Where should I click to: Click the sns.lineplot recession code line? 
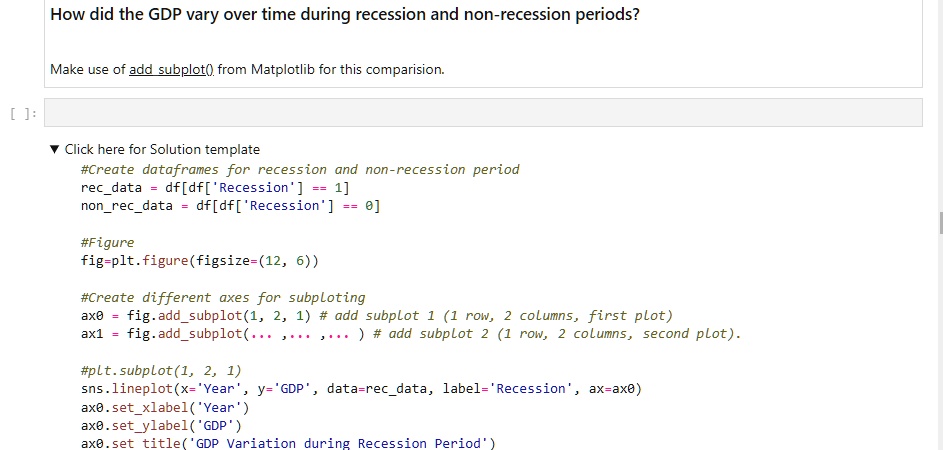(x=361, y=389)
